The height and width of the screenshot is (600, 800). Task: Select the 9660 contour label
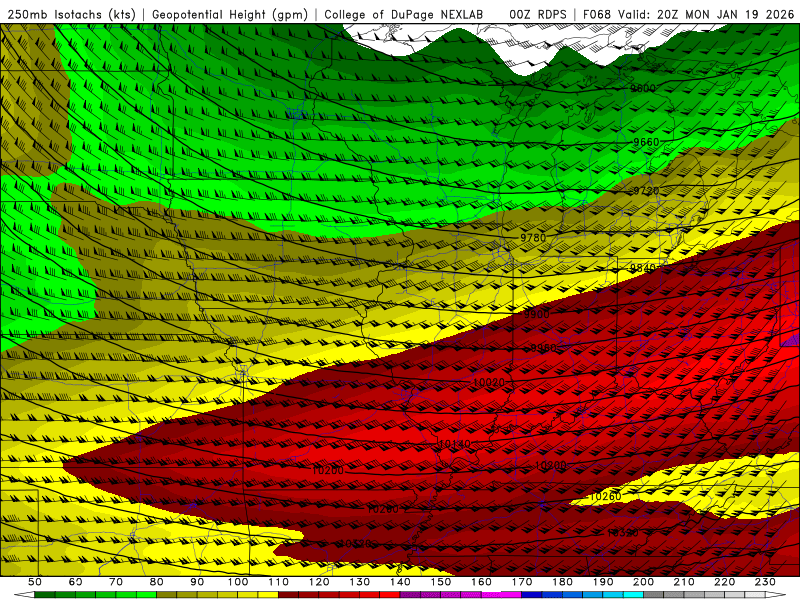[646, 142]
